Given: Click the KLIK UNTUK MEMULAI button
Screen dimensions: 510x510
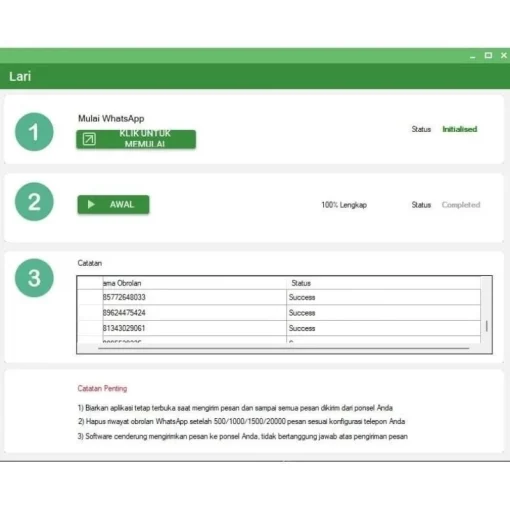Looking at the screenshot, I should [136, 139].
